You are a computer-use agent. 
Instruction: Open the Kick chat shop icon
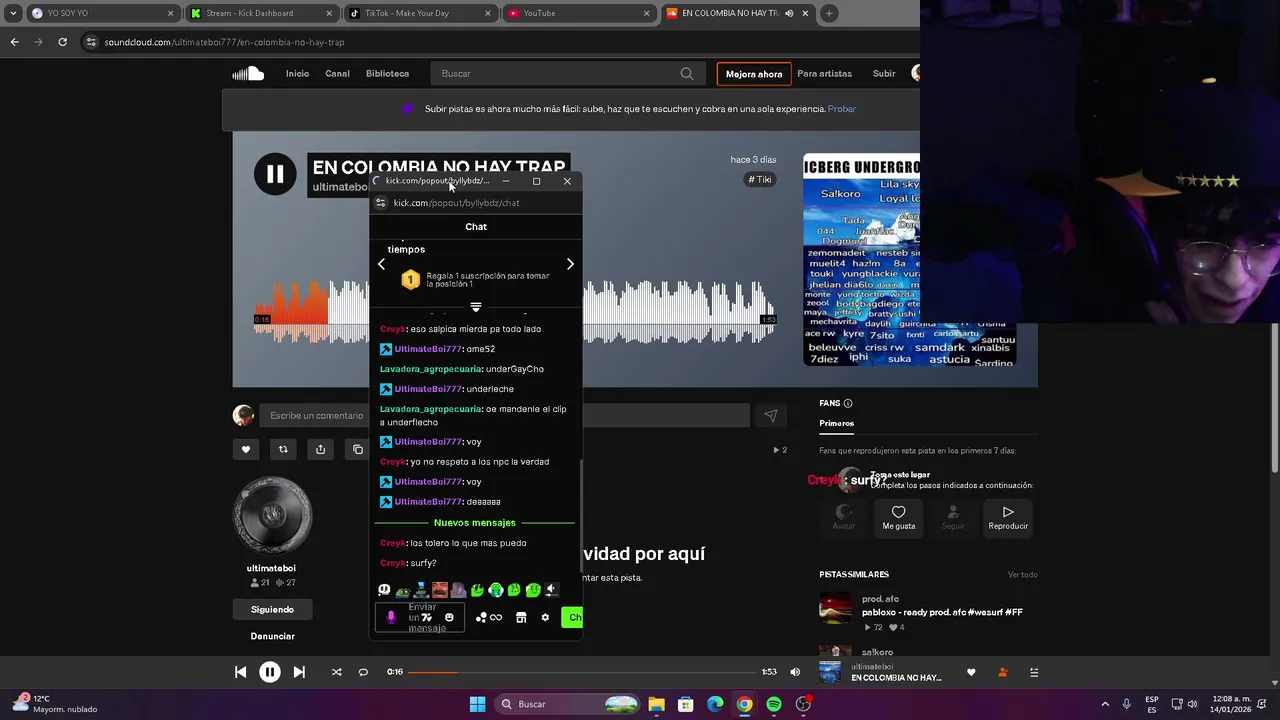pyautogui.click(x=521, y=617)
